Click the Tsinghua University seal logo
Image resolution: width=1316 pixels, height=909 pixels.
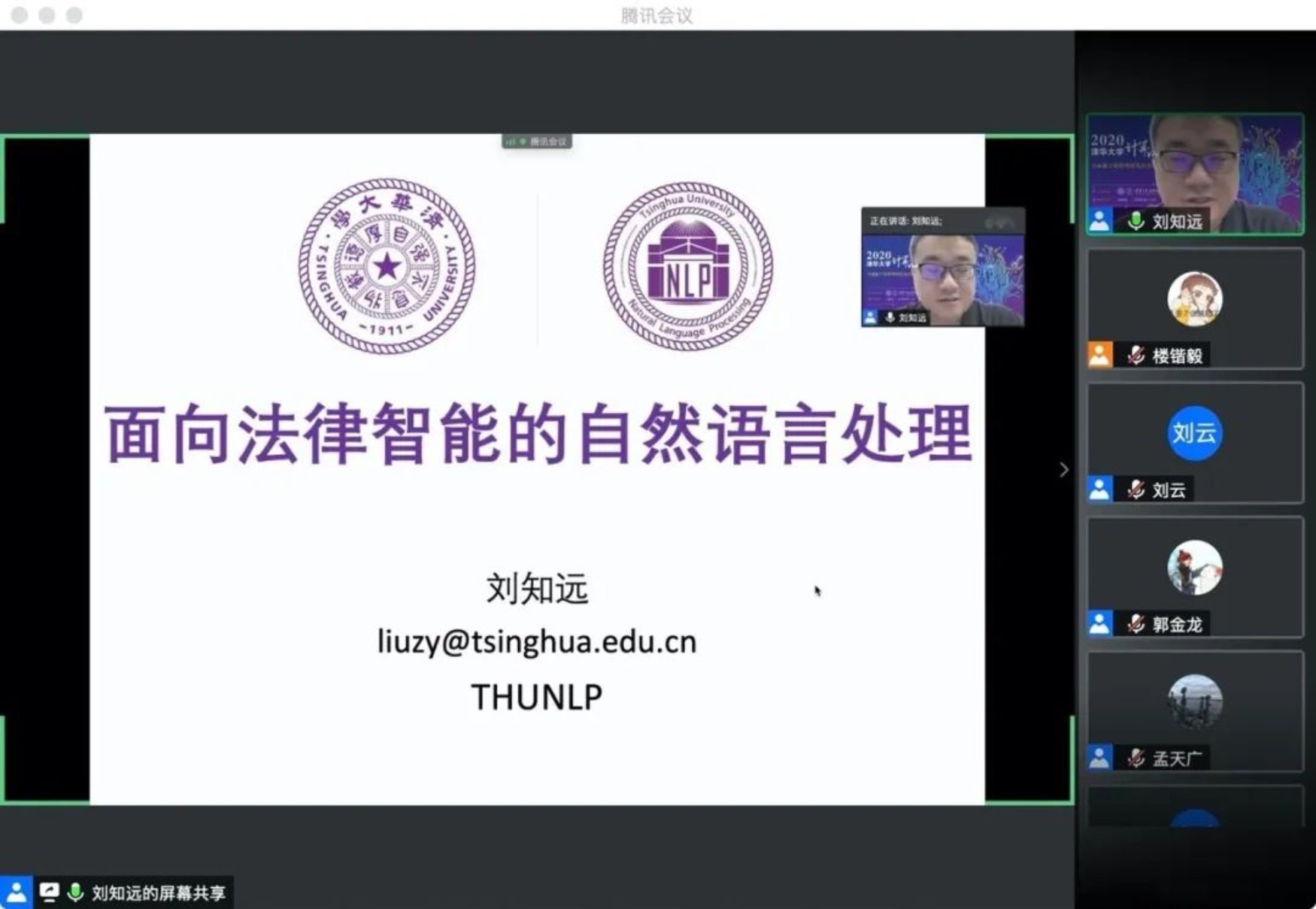387,265
